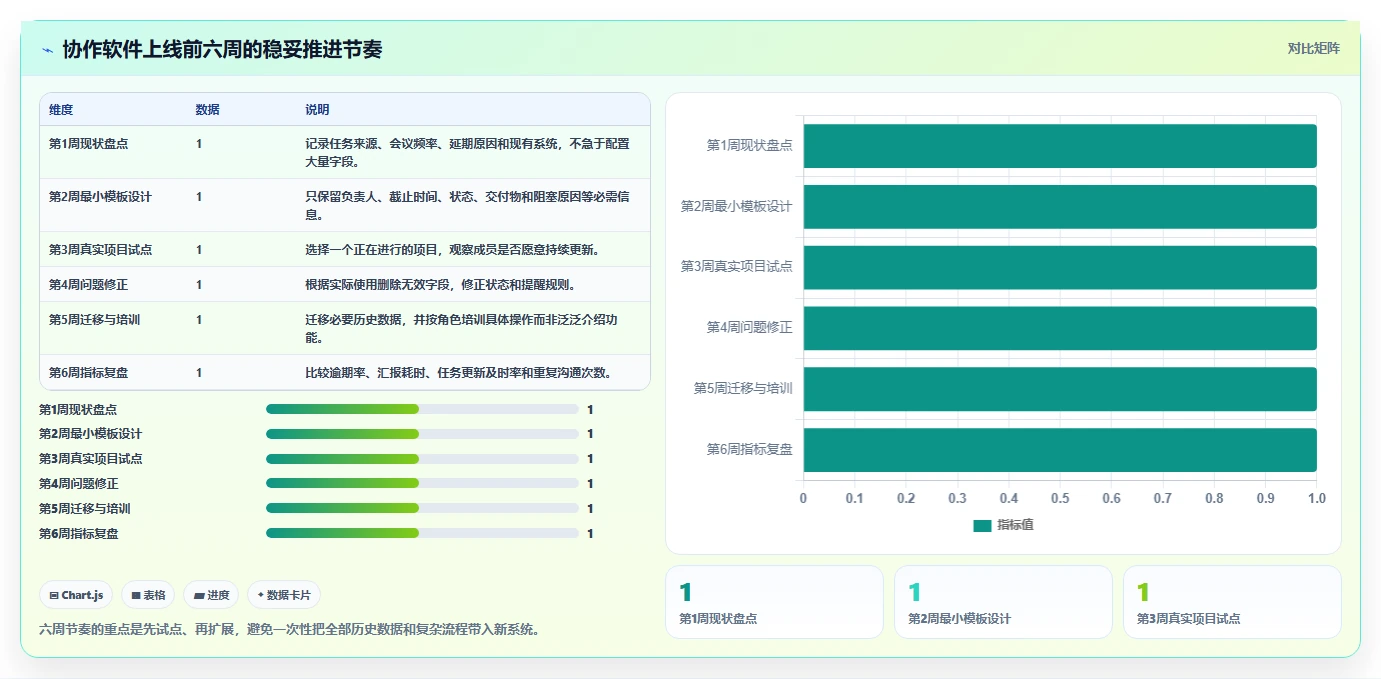
Task: Click the progress bar for 第1周现状盘点
Action: pos(422,409)
